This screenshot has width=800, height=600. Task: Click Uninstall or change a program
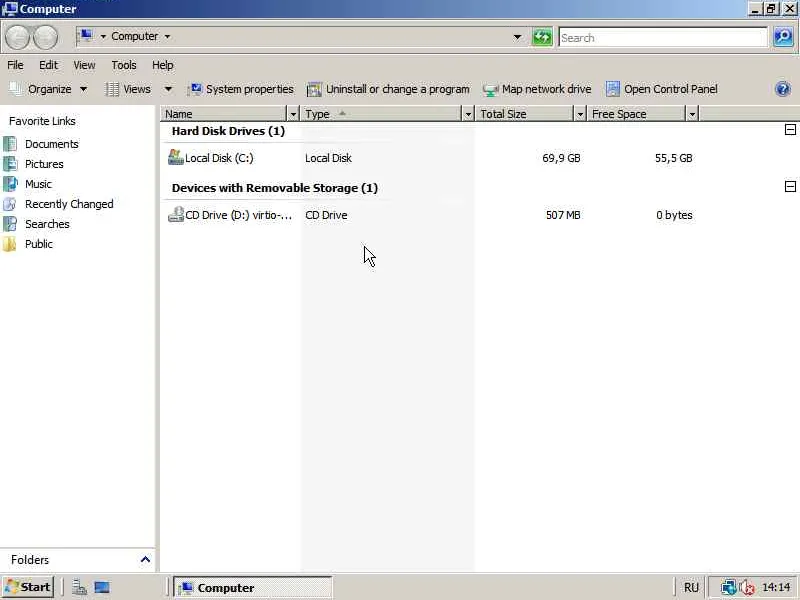click(388, 89)
